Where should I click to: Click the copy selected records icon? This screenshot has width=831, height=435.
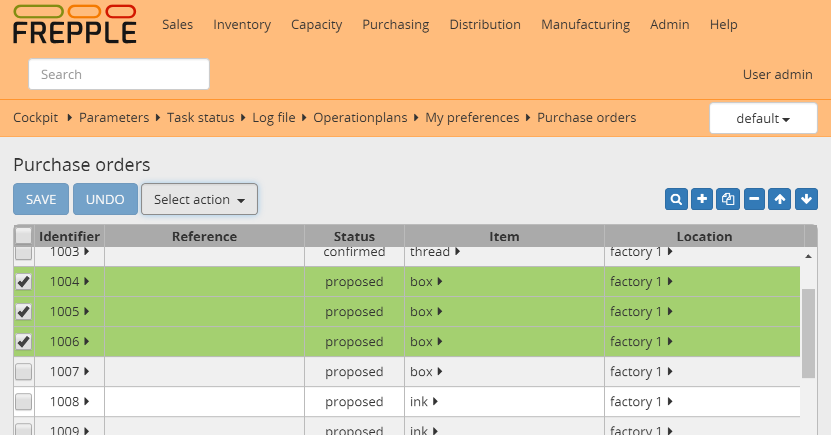pos(729,199)
